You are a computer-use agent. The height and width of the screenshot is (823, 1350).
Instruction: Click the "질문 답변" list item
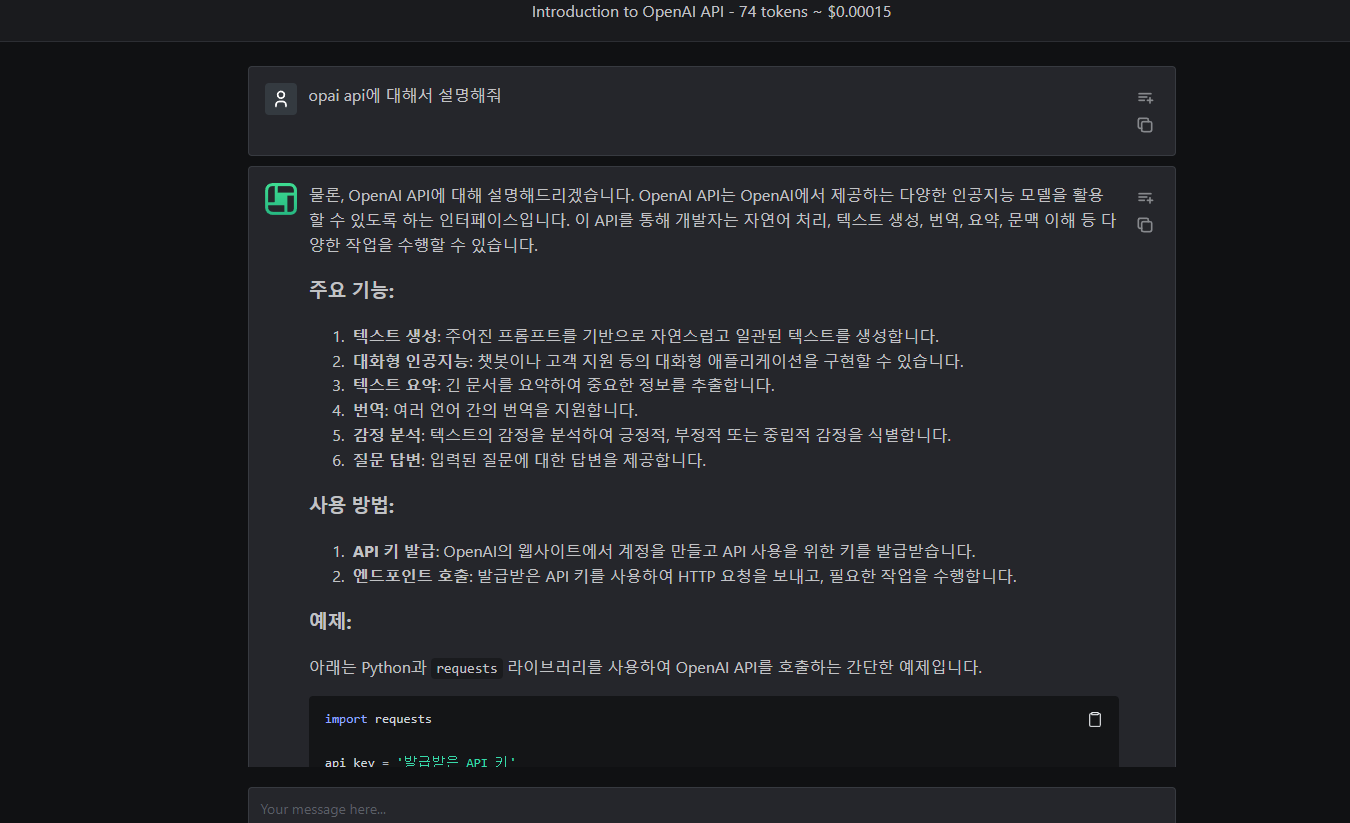click(x=529, y=460)
